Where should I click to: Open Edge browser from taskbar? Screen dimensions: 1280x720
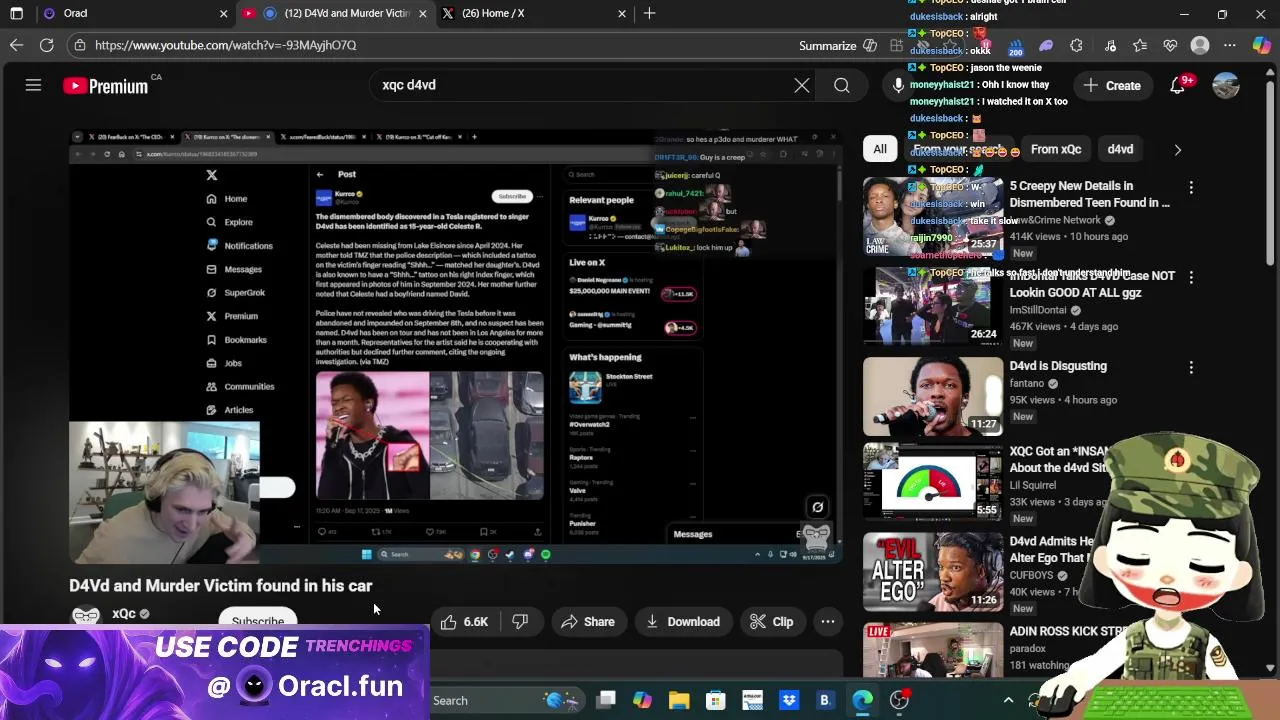862,700
